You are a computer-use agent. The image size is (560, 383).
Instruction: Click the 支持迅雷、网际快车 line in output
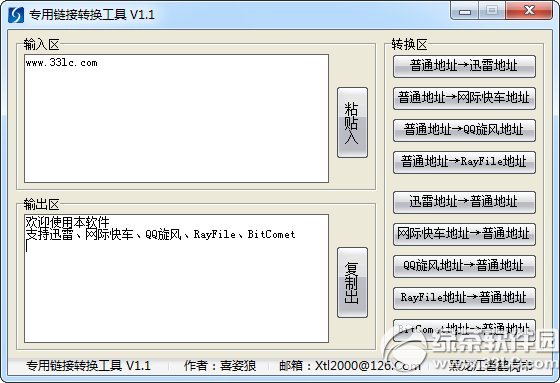pos(160,234)
